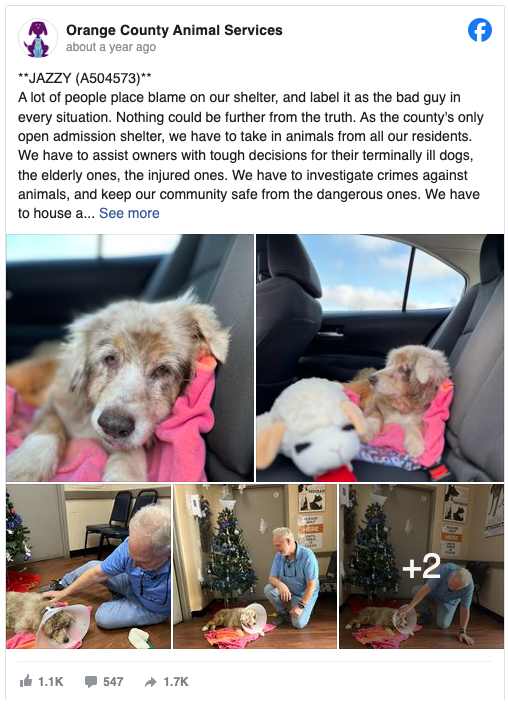Click the share arrow icon
The height and width of the screenshot is (704, 508).
150,682
